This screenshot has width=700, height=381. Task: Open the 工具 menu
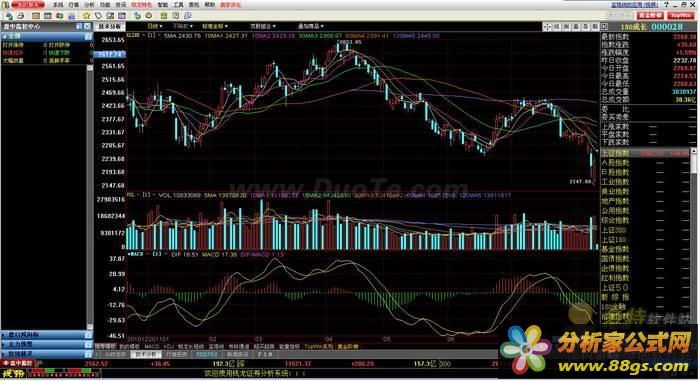tap(178, 4)
